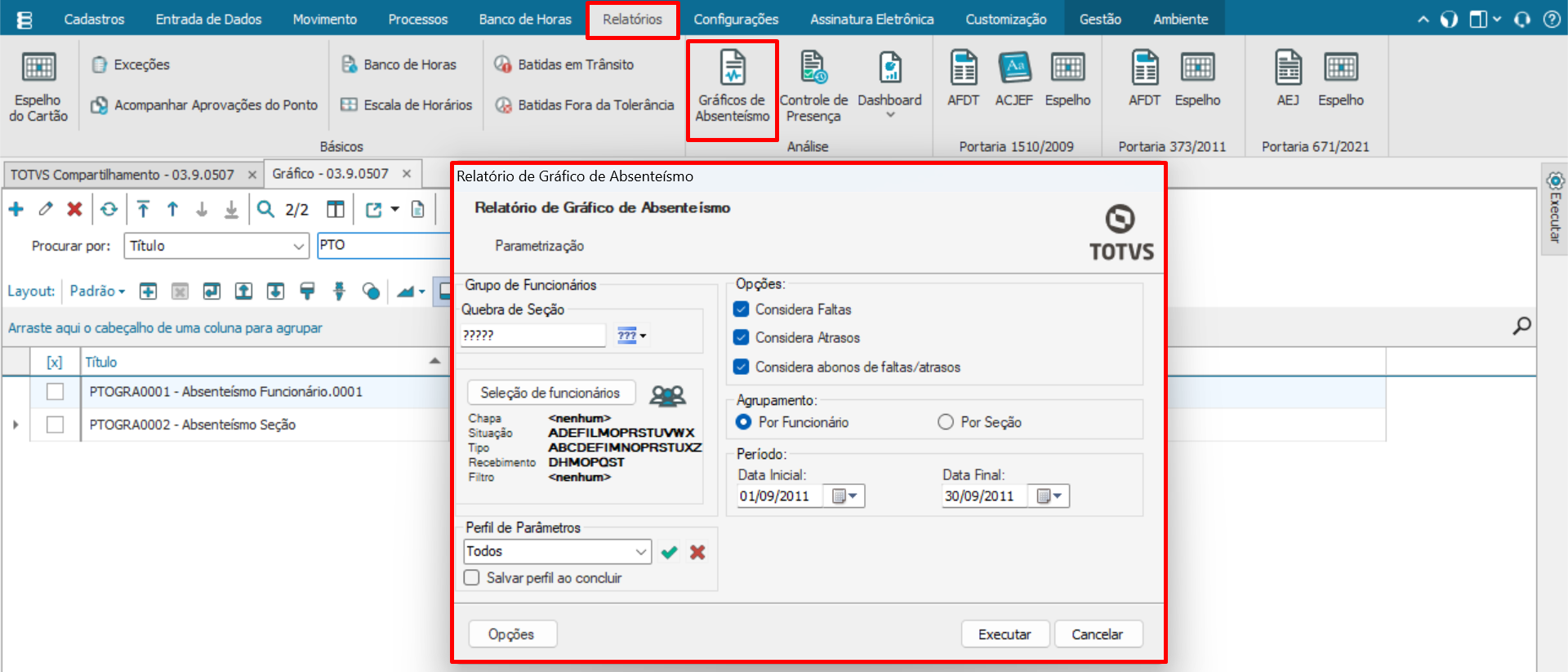Image resolution: width=1568 pixels, height=672 pixels.
Task: Delete record with red X icon
Action: point(74,210)
